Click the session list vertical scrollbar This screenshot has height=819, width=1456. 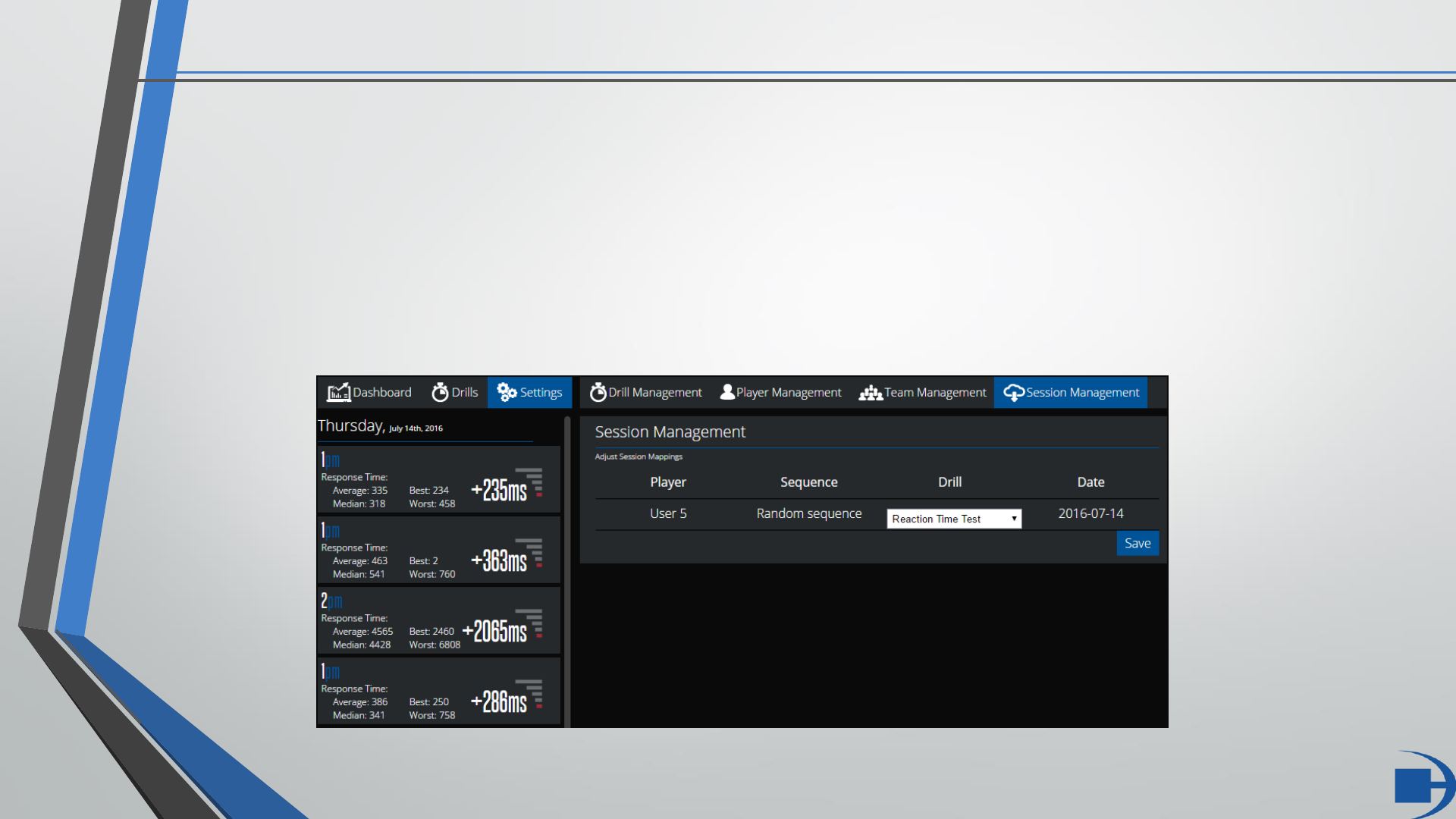pyautogui.click(x=567, y=569)
